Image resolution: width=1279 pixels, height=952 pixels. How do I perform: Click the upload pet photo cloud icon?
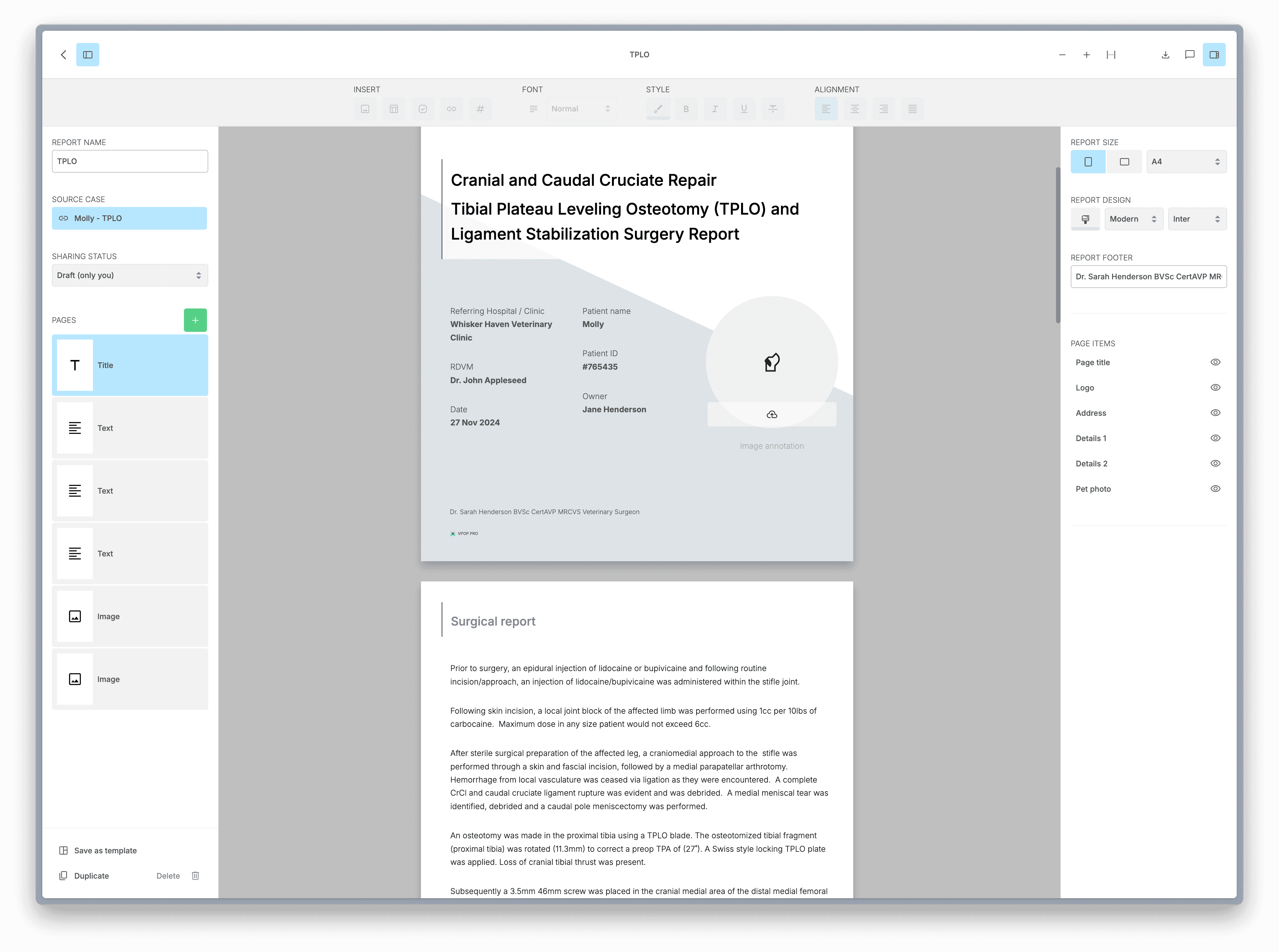tap(771, 414)
